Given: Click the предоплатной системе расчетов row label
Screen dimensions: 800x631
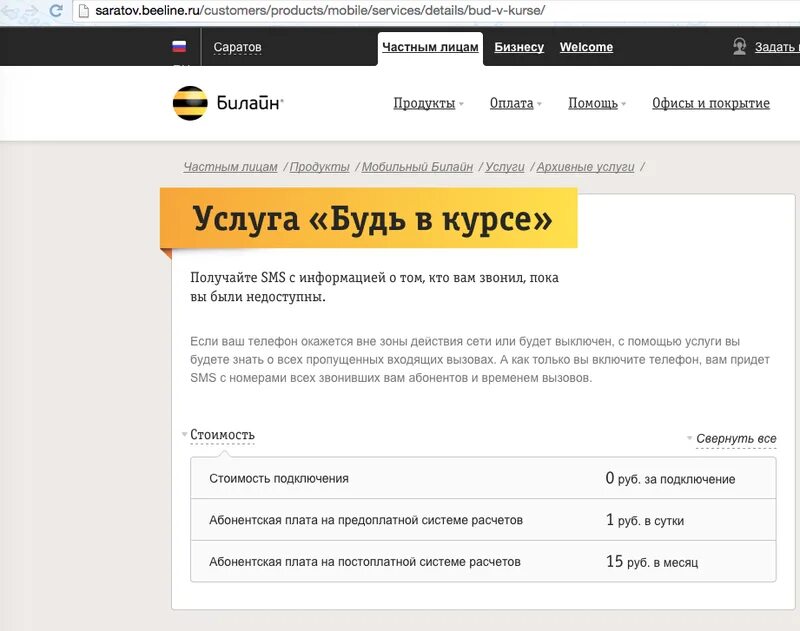Looking at the screenshot, I should point(366,520).
